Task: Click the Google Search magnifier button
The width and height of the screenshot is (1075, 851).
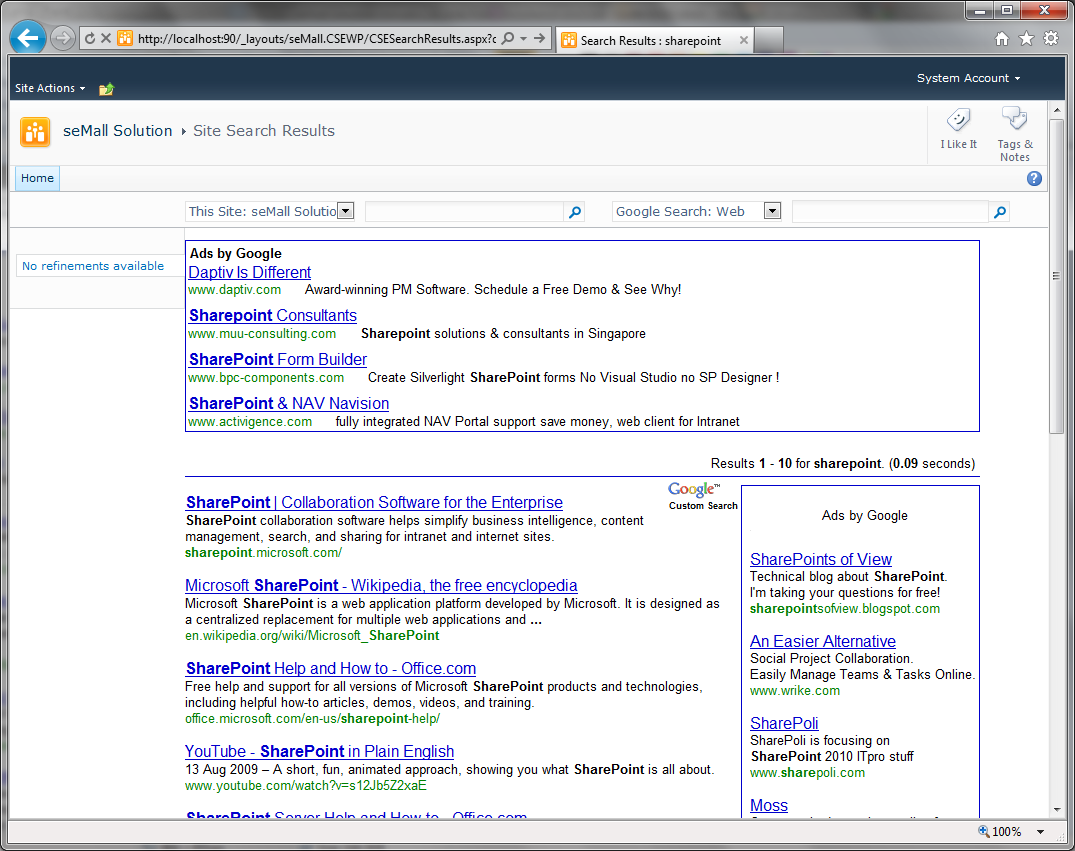Action: 999,212
